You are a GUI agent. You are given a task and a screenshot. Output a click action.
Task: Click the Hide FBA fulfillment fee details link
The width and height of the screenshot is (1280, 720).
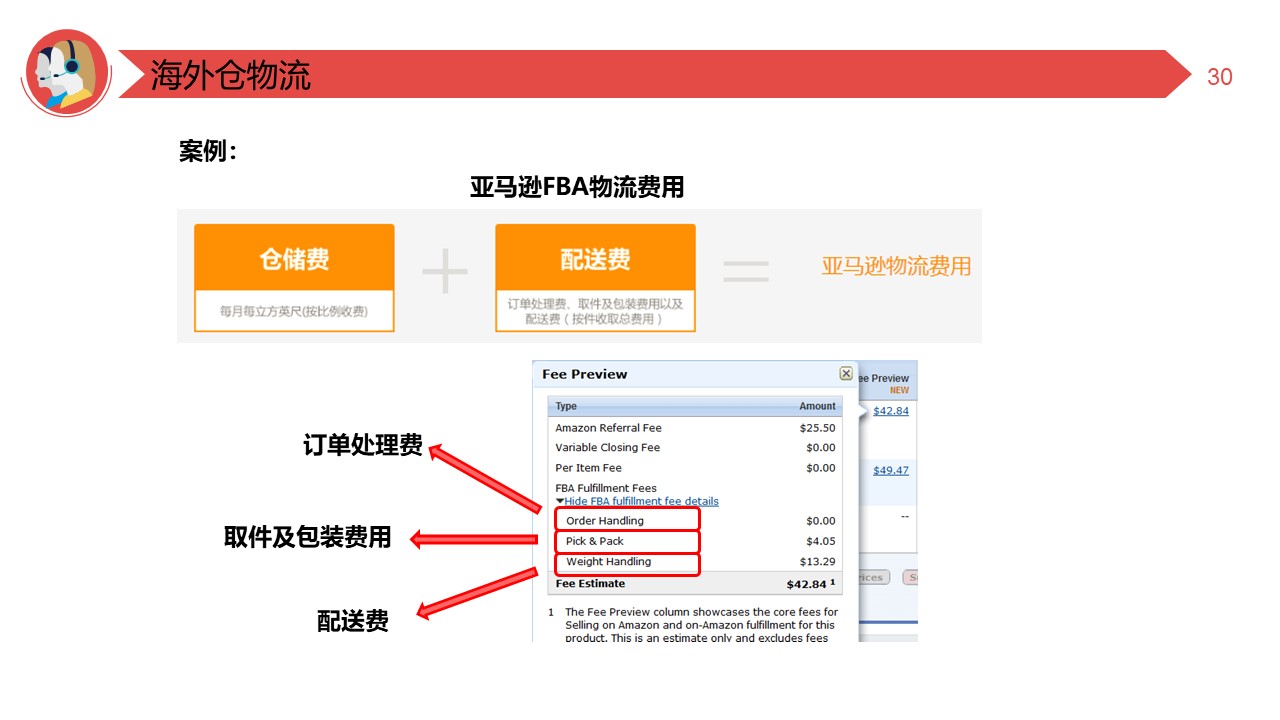click(x=641, y=501)
